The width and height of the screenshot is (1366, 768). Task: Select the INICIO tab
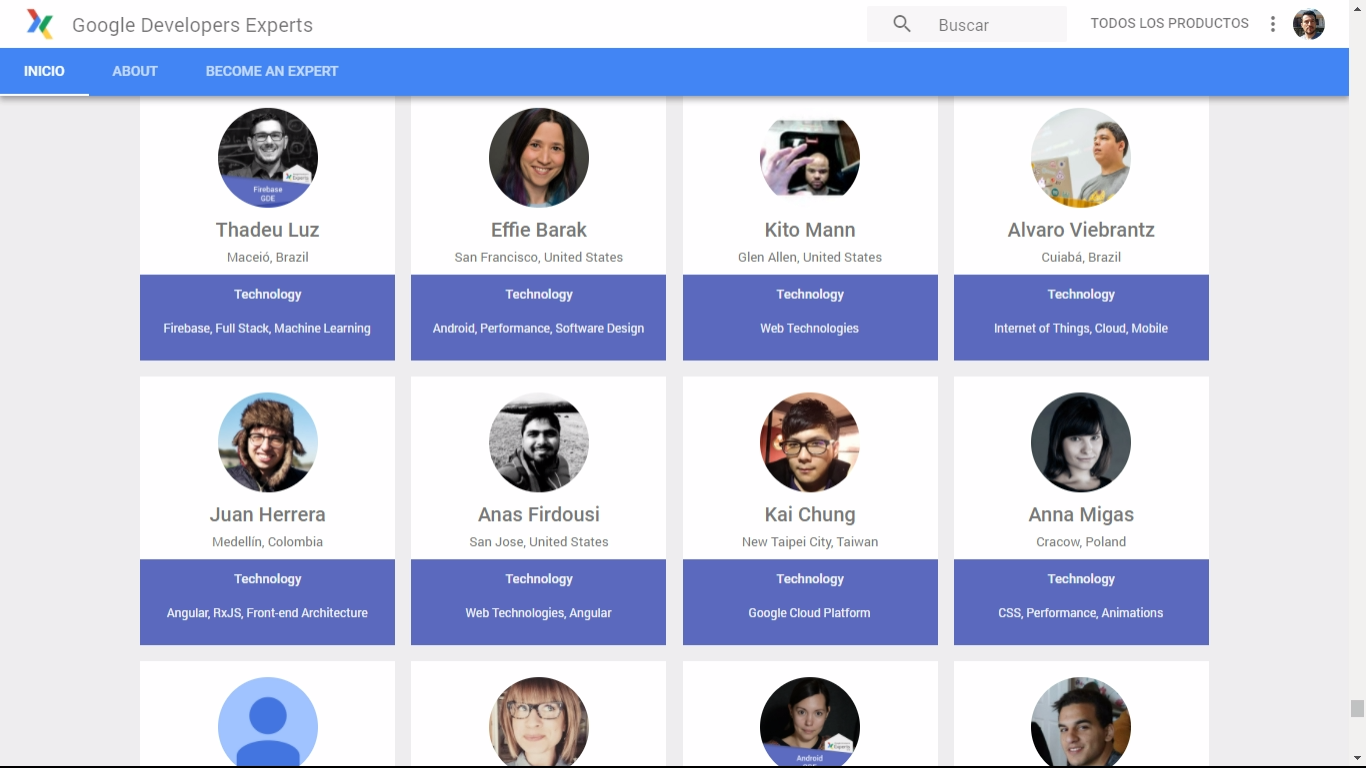coord(44,71)
